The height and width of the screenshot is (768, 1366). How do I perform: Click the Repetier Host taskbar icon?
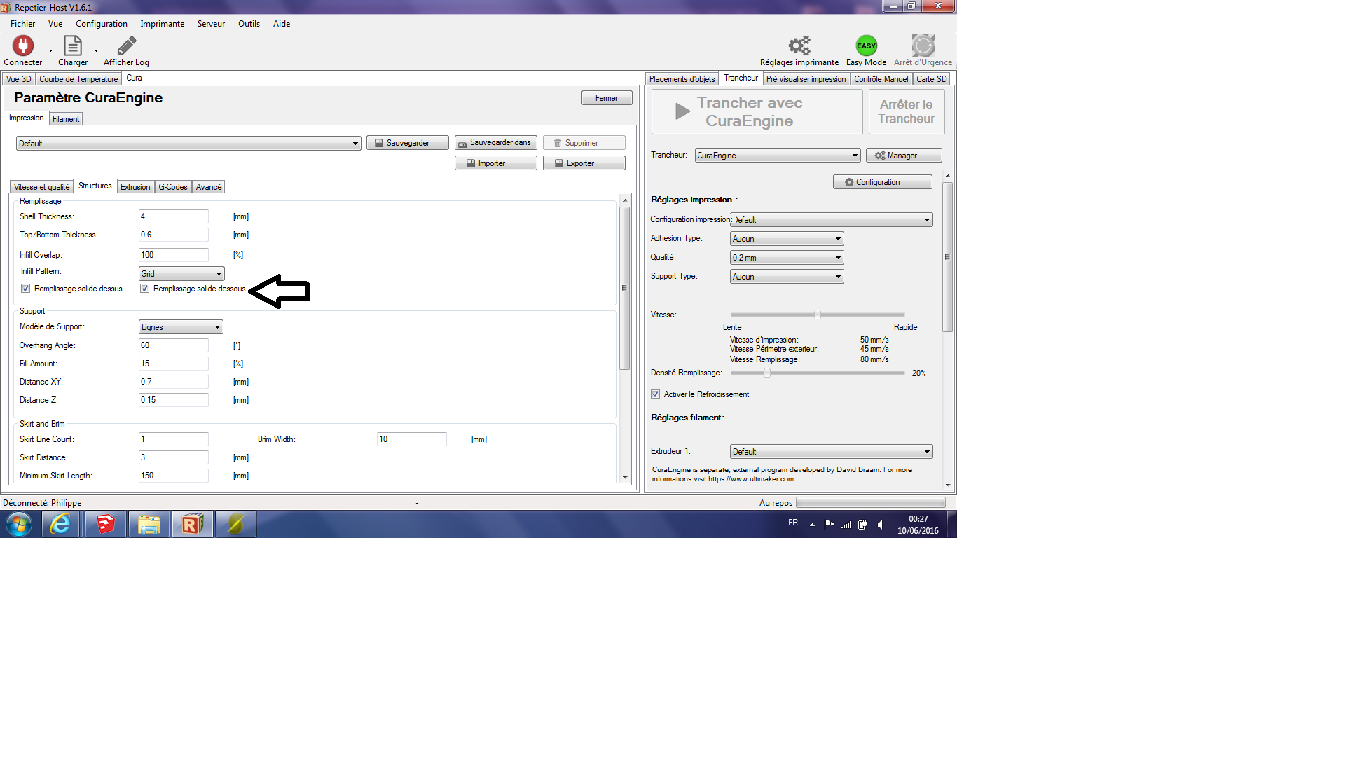(192, 524)
